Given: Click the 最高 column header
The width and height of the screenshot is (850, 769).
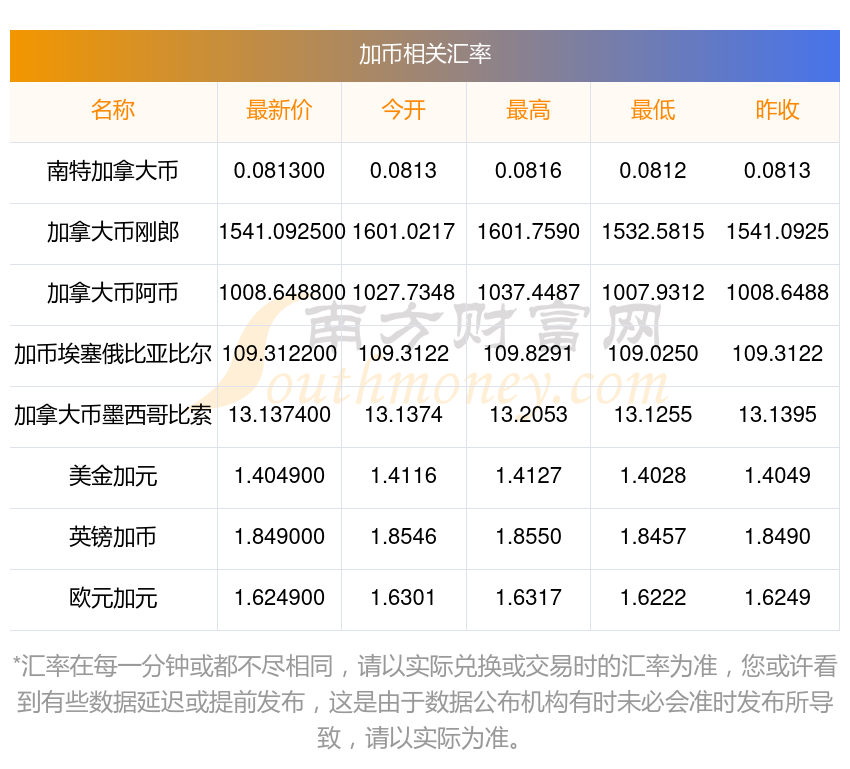Looking at the screenshot, I should click(528, 110).
